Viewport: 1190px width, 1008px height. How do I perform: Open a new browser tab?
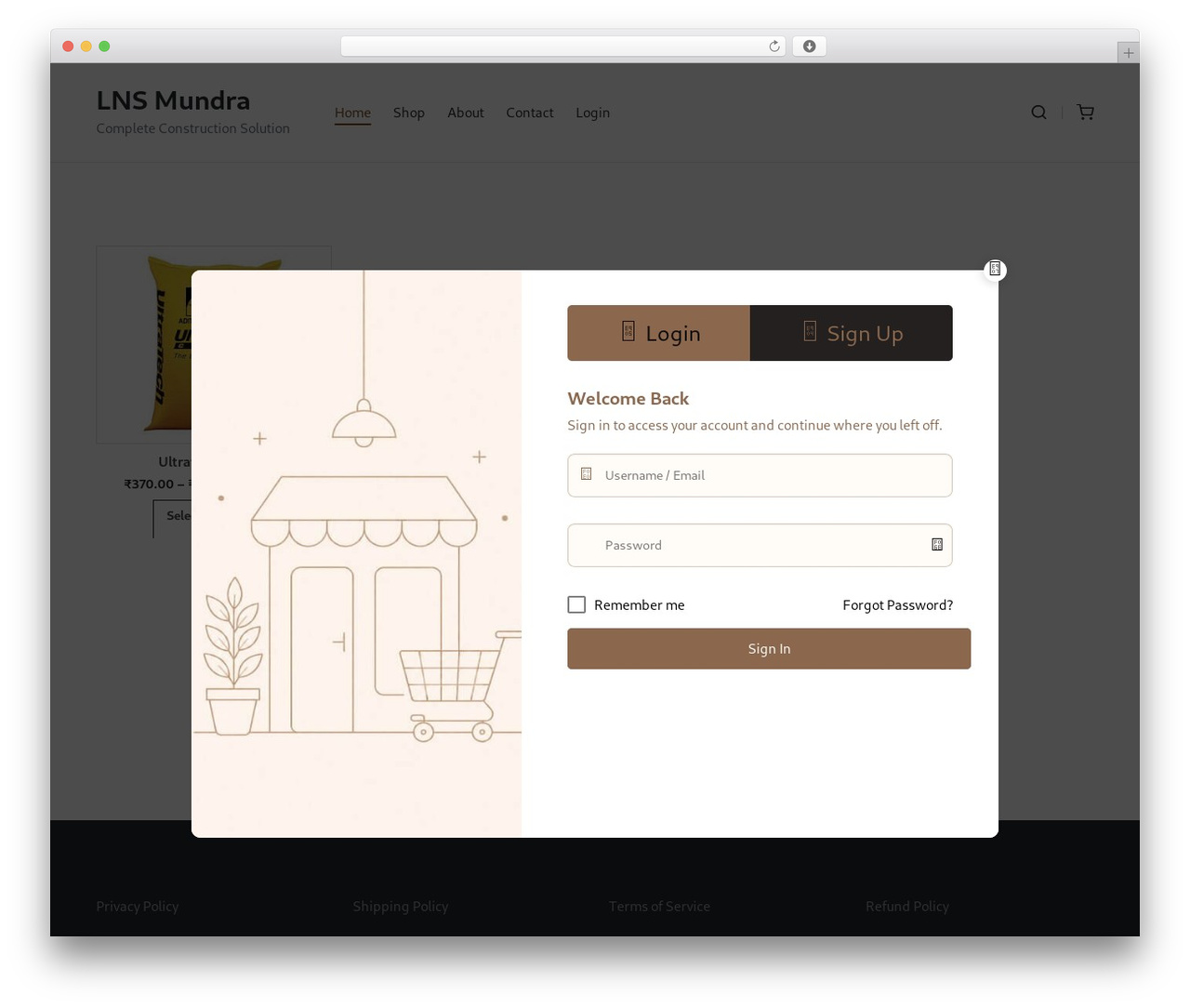tap(1128, 53)
